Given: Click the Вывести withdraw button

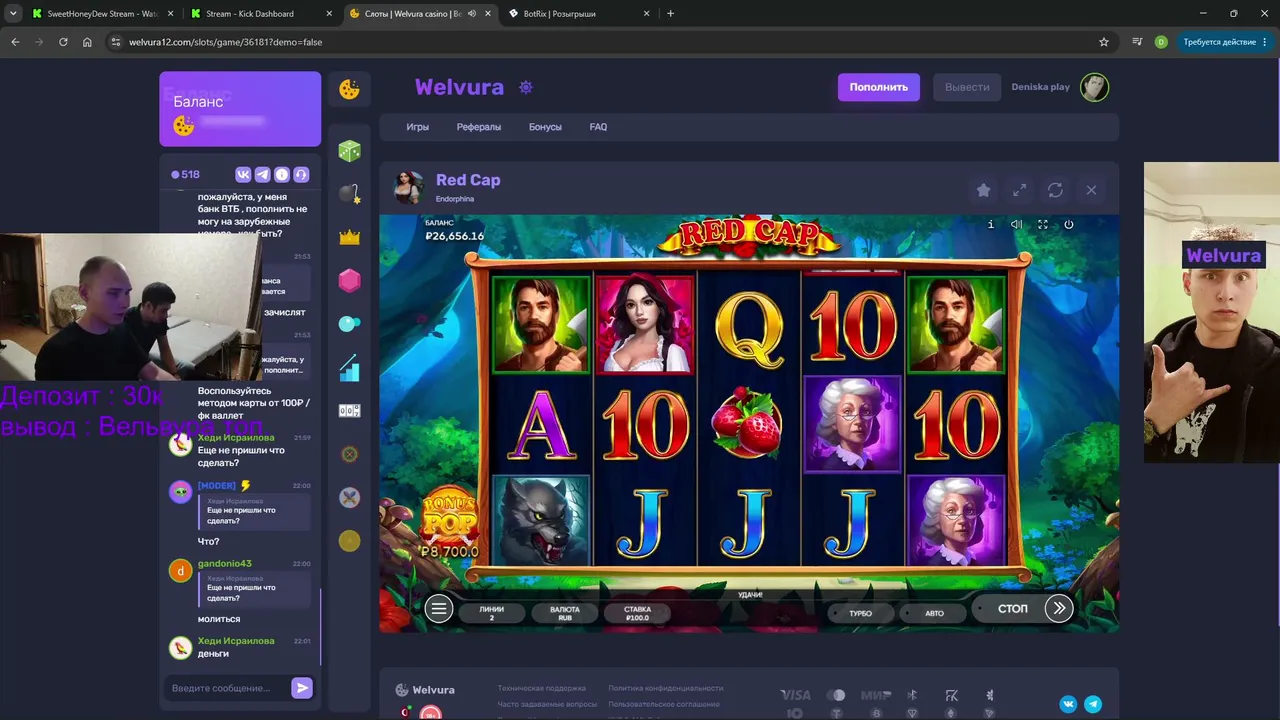Looking at the screenshot, I should 968,87.
